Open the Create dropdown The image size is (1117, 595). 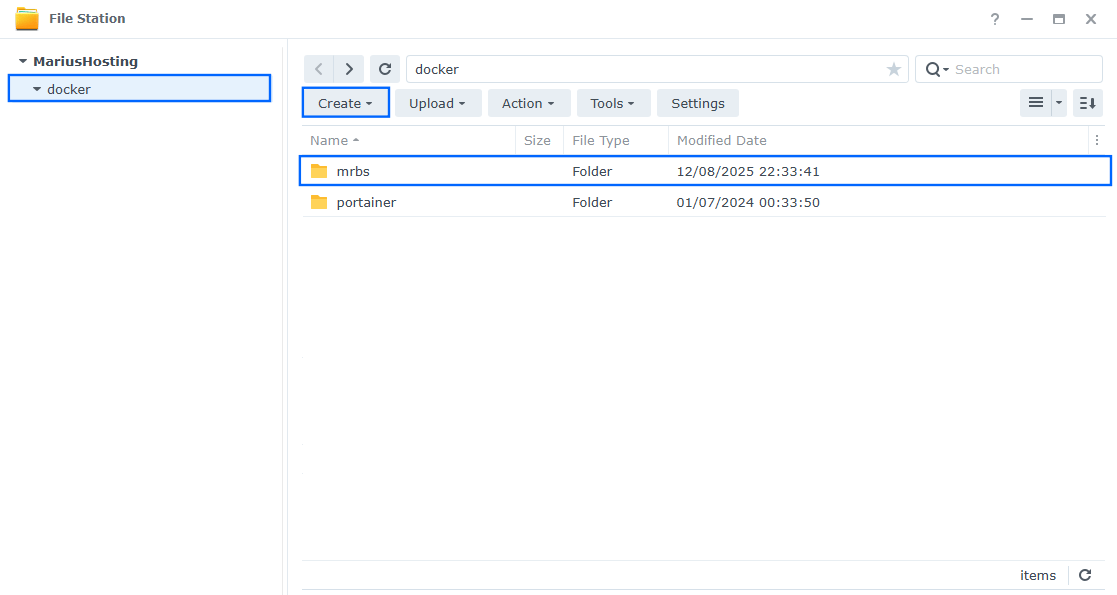click(345, 102)
